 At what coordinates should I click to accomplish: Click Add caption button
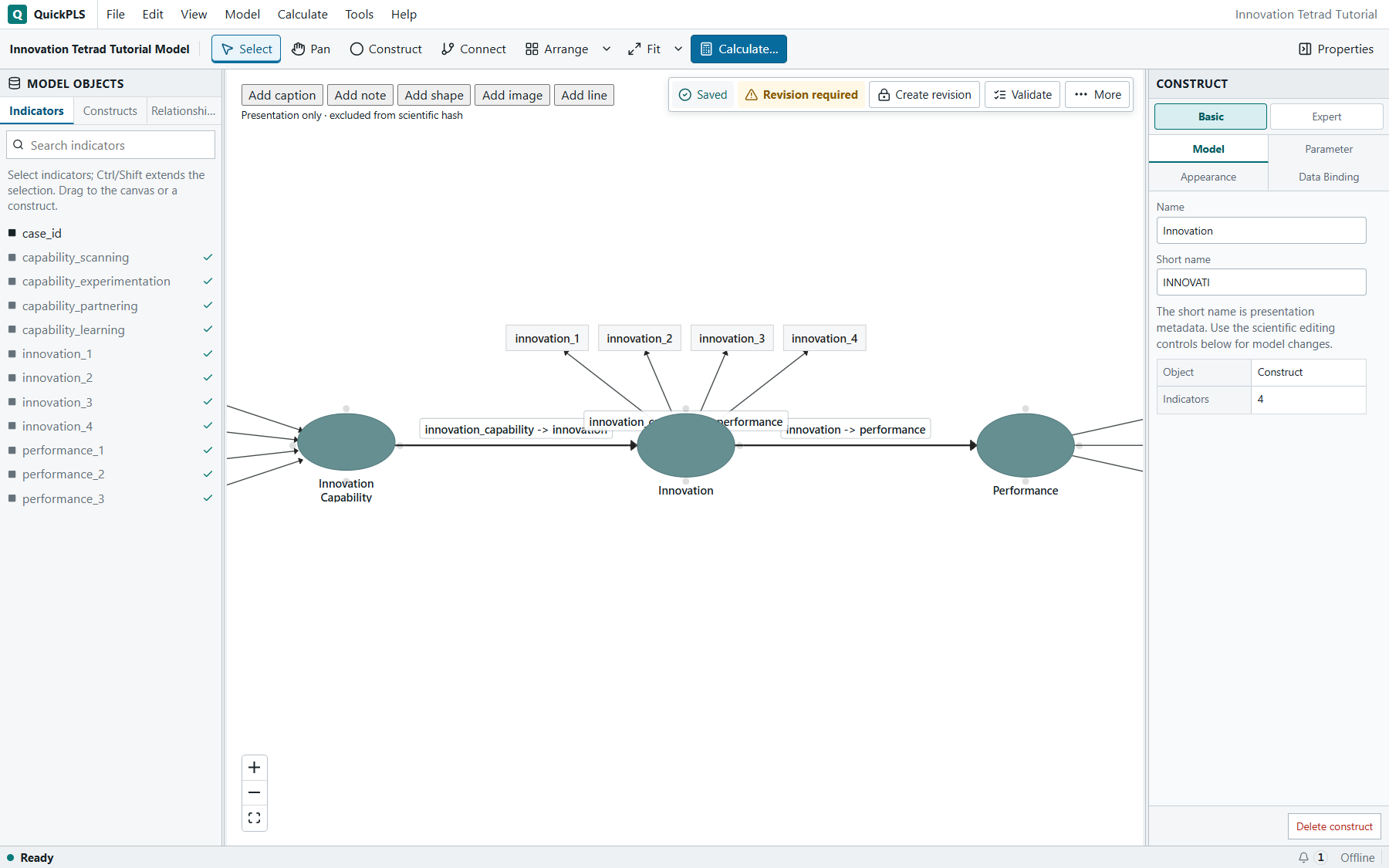click(282, 95)
